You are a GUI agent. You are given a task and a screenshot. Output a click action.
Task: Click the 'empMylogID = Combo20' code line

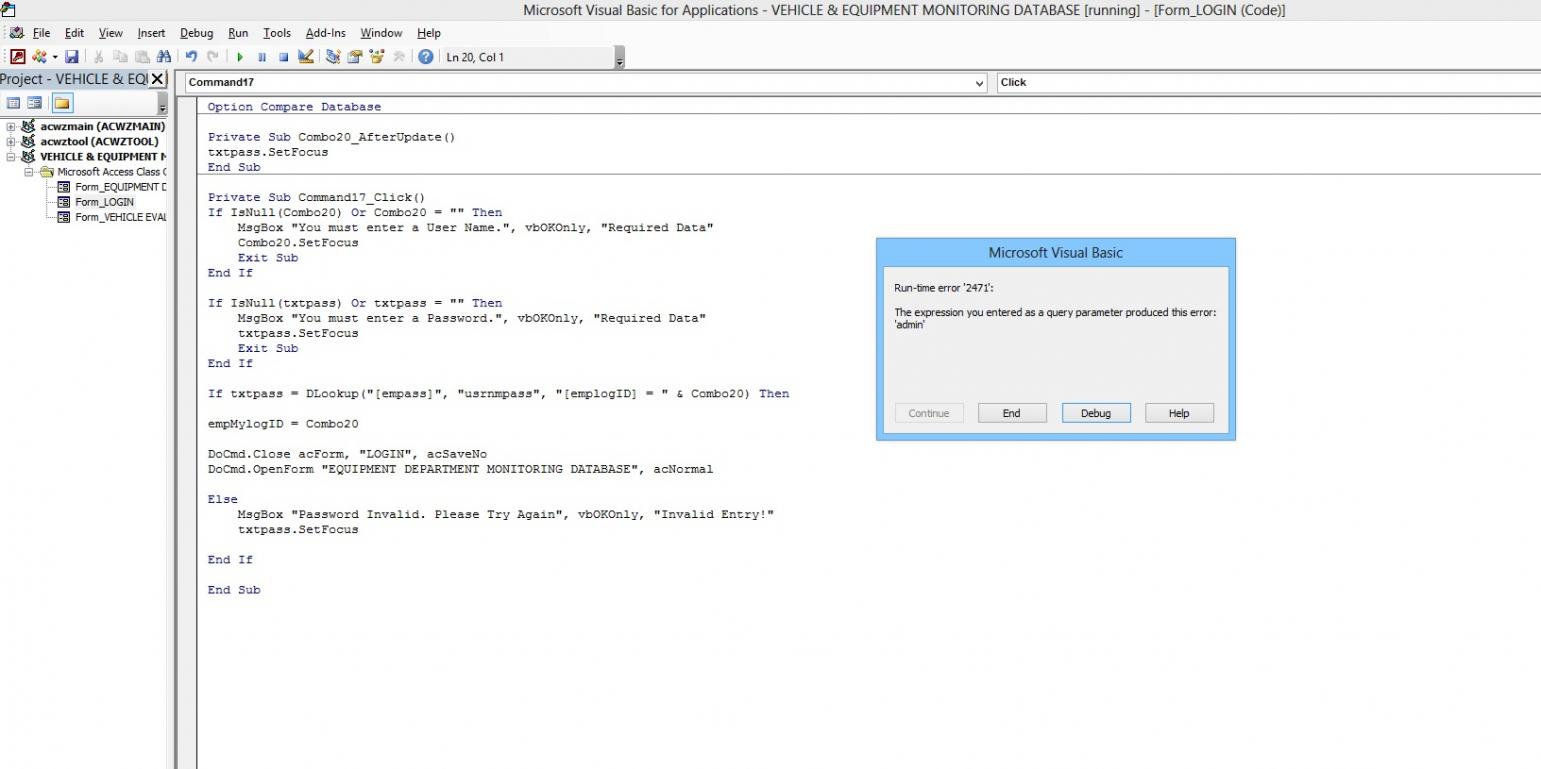283,424
